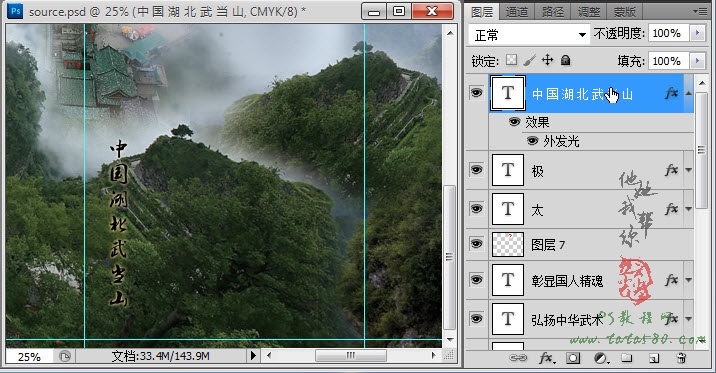Create a new layer from footer icon
This screenshot has height=373, width=716.
[x=654, y=358]
